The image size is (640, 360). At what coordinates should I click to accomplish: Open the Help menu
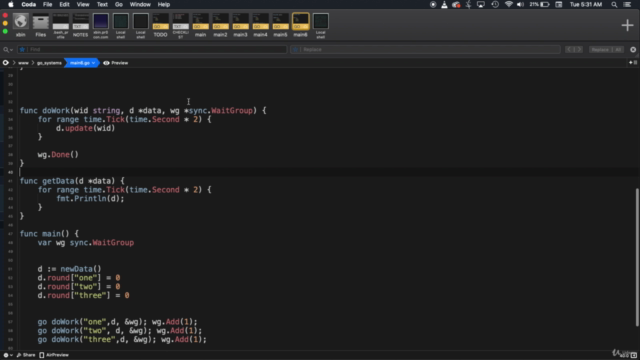[164, 4]
